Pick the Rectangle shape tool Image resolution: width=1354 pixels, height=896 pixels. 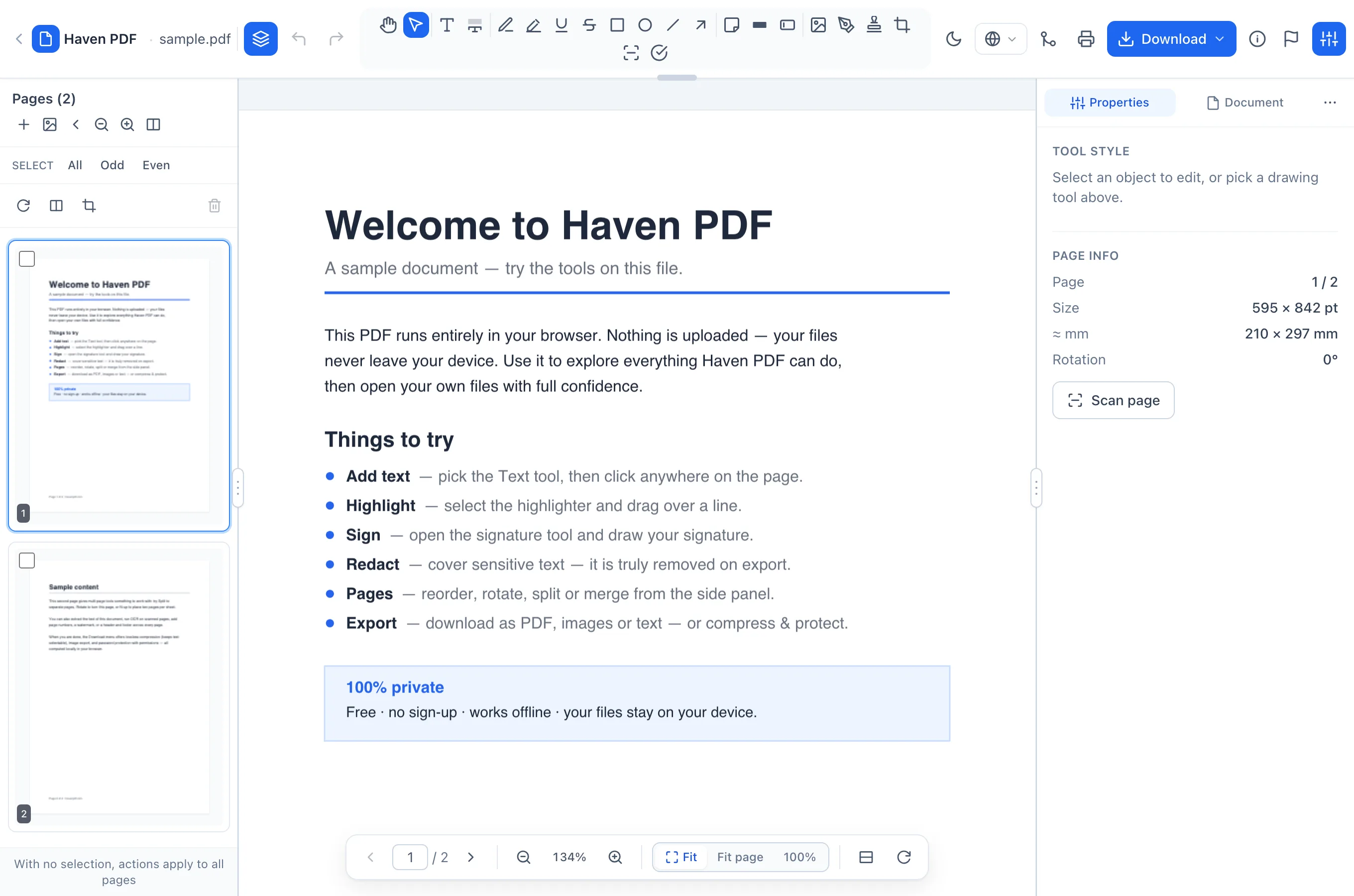(x=617, y=25)
